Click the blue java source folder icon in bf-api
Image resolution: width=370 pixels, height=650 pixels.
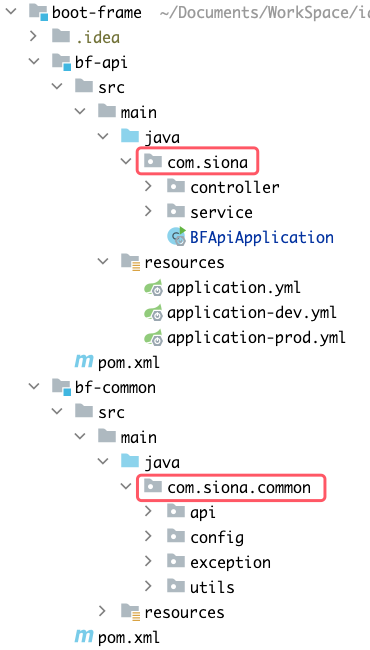130,136
